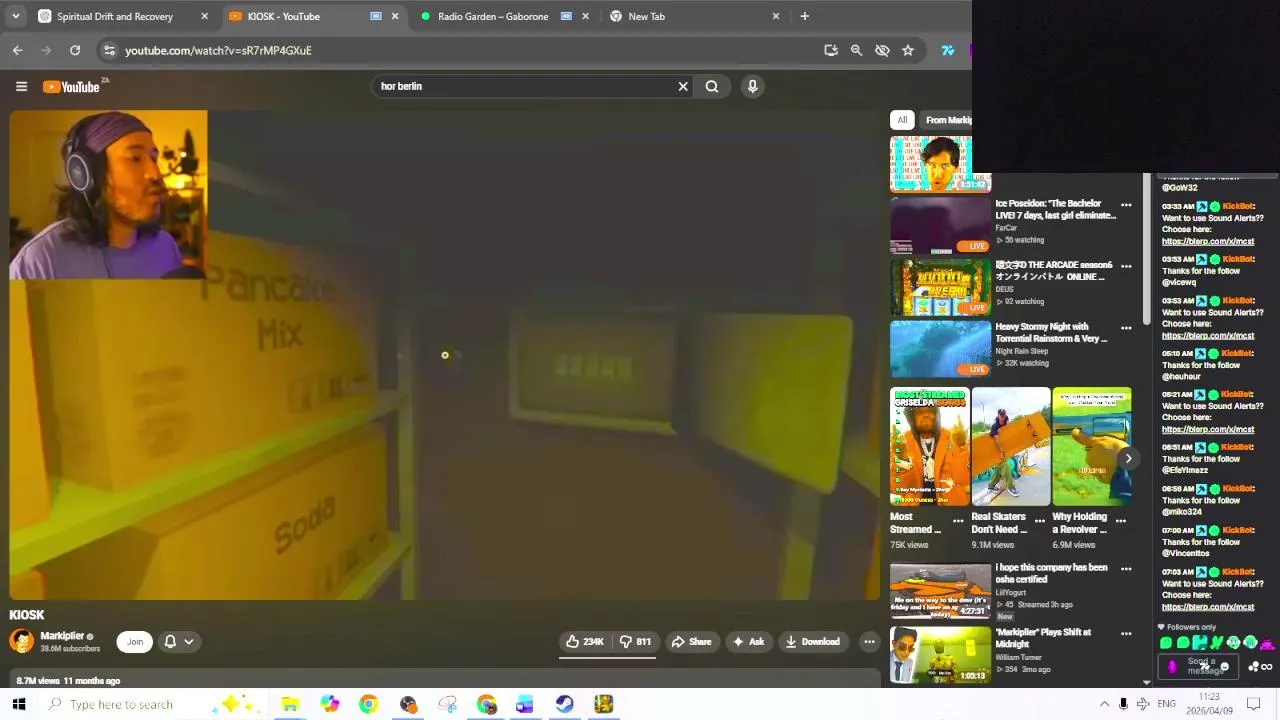Open the Heavy Stormy Night thumbnail
Screen dimensions: 1280x720
pyautogui.click(x=940, y=348)
